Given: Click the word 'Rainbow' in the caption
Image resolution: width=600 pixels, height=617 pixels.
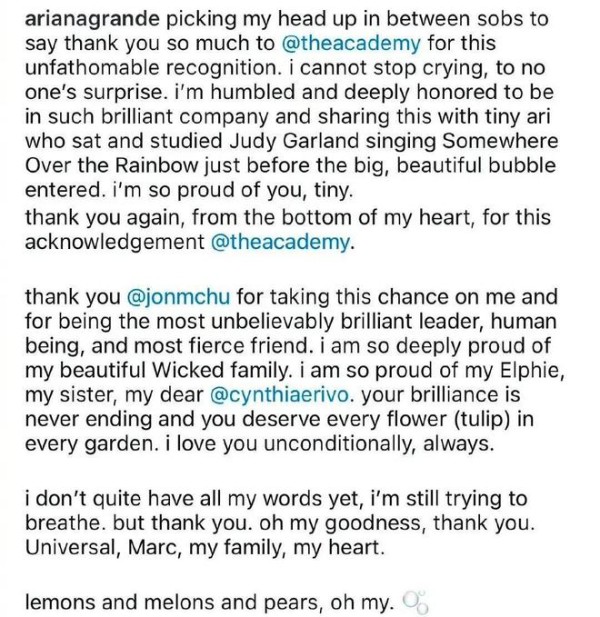Looking at the screenshot, I should [156, 166].
